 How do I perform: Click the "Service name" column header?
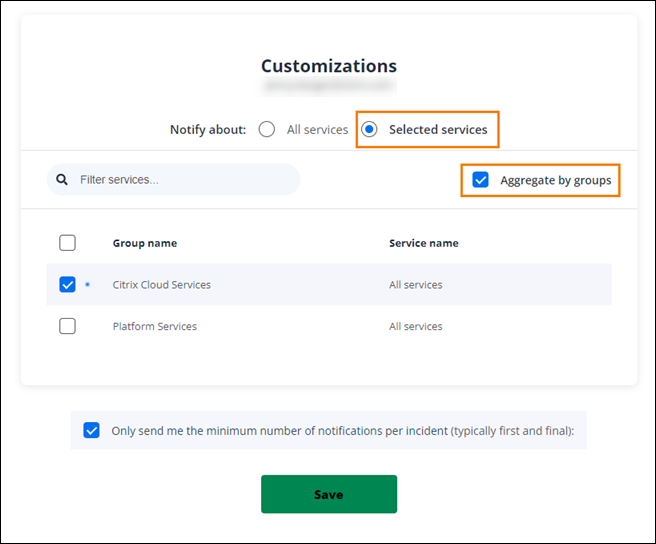click(424, 243)
